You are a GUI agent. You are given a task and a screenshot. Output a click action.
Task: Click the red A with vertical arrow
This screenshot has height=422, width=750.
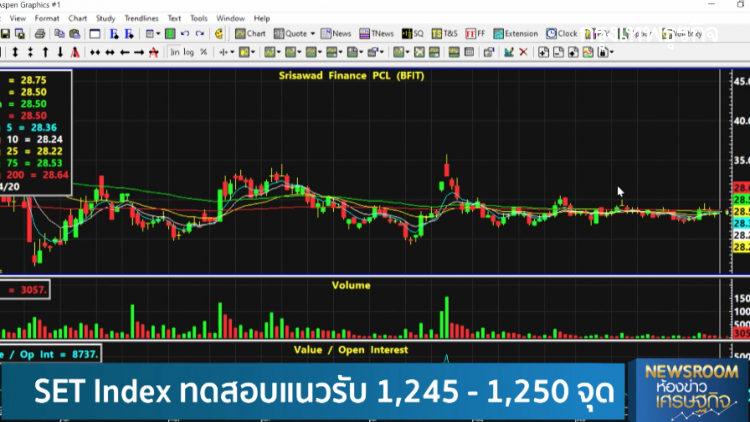(75, 52)
